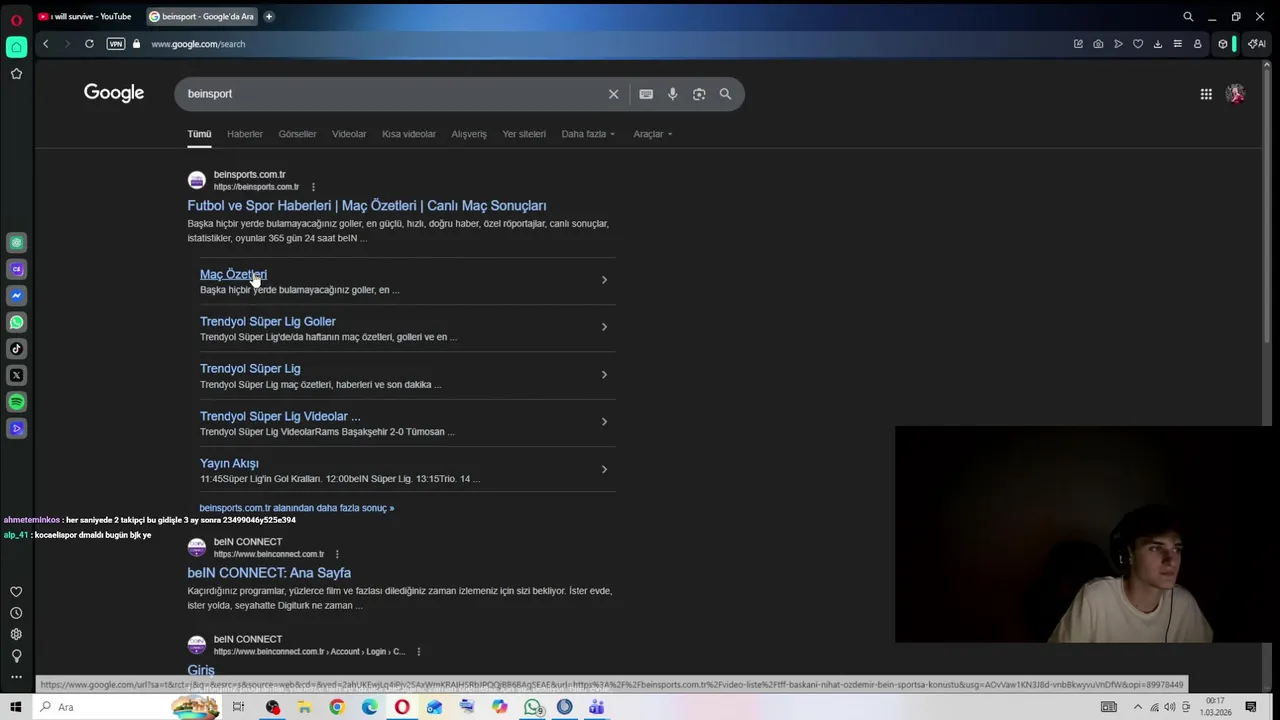Switch to Görseller search tab
Screen dimensions: 1280x720
297,134
